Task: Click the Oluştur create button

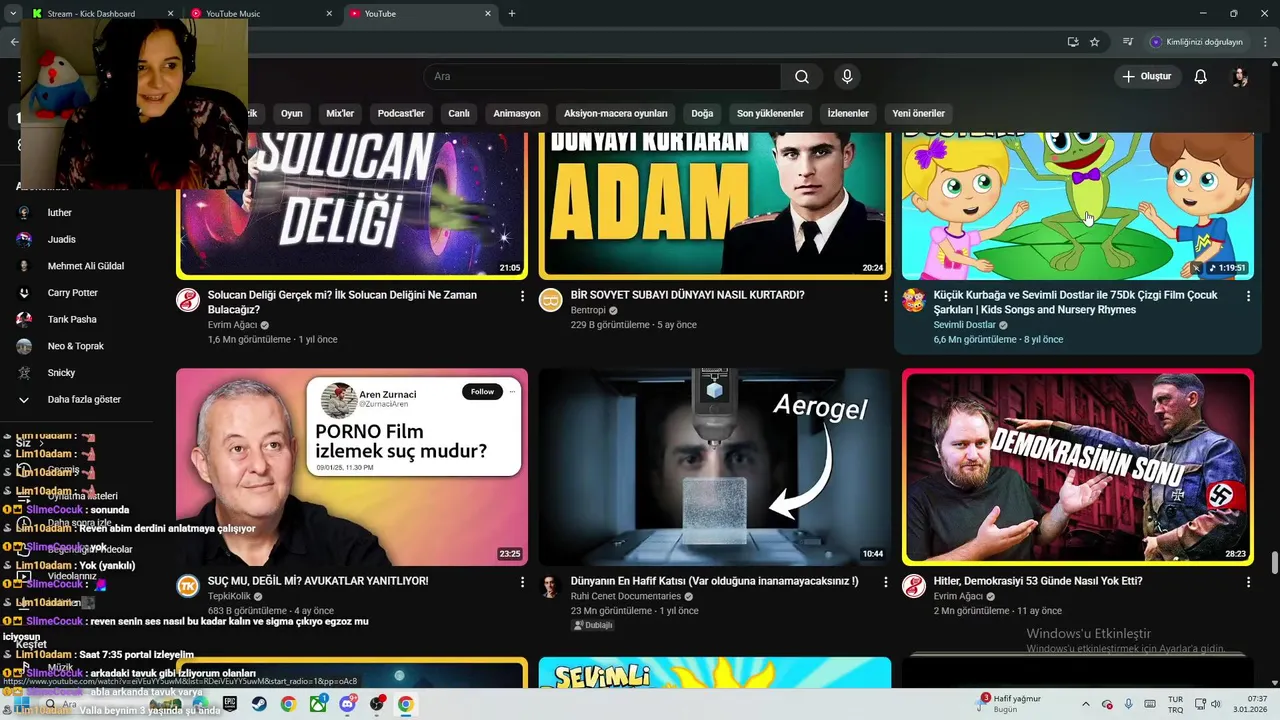Action: point(1148,77)
